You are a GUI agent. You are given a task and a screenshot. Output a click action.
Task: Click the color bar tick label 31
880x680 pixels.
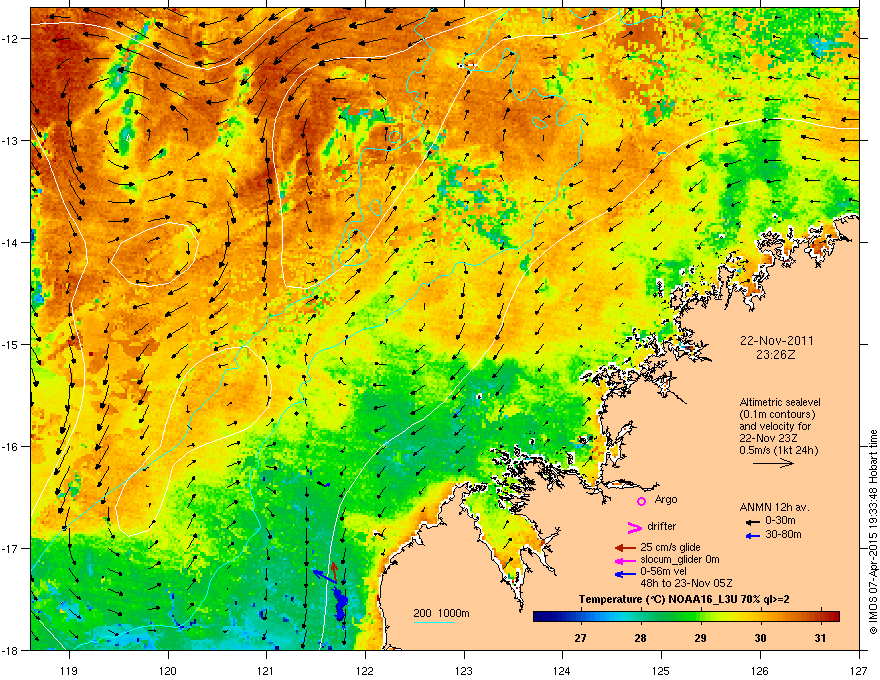click(821, 638)
